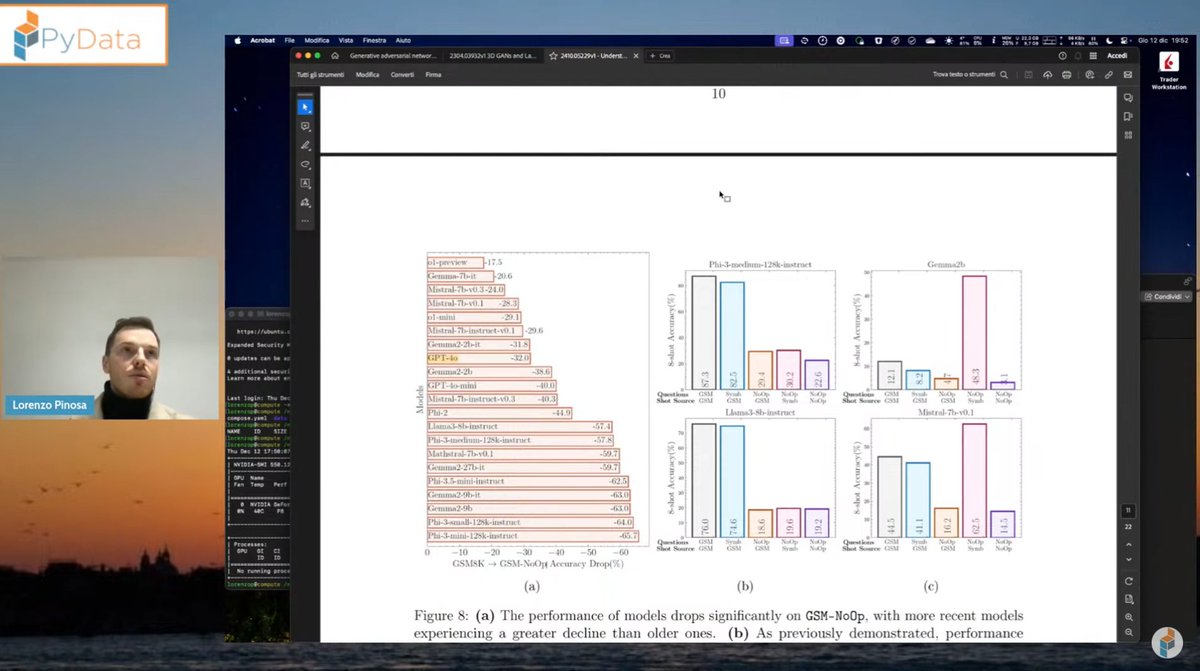Click the PyData logo
Screen dimensions: 1200x671
(x=83, y=33)
